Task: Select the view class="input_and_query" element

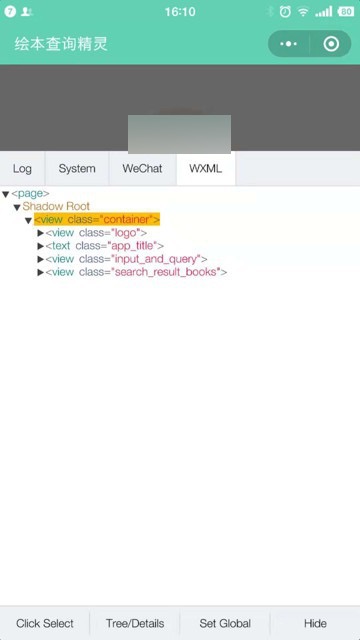Action: point(126,259)
